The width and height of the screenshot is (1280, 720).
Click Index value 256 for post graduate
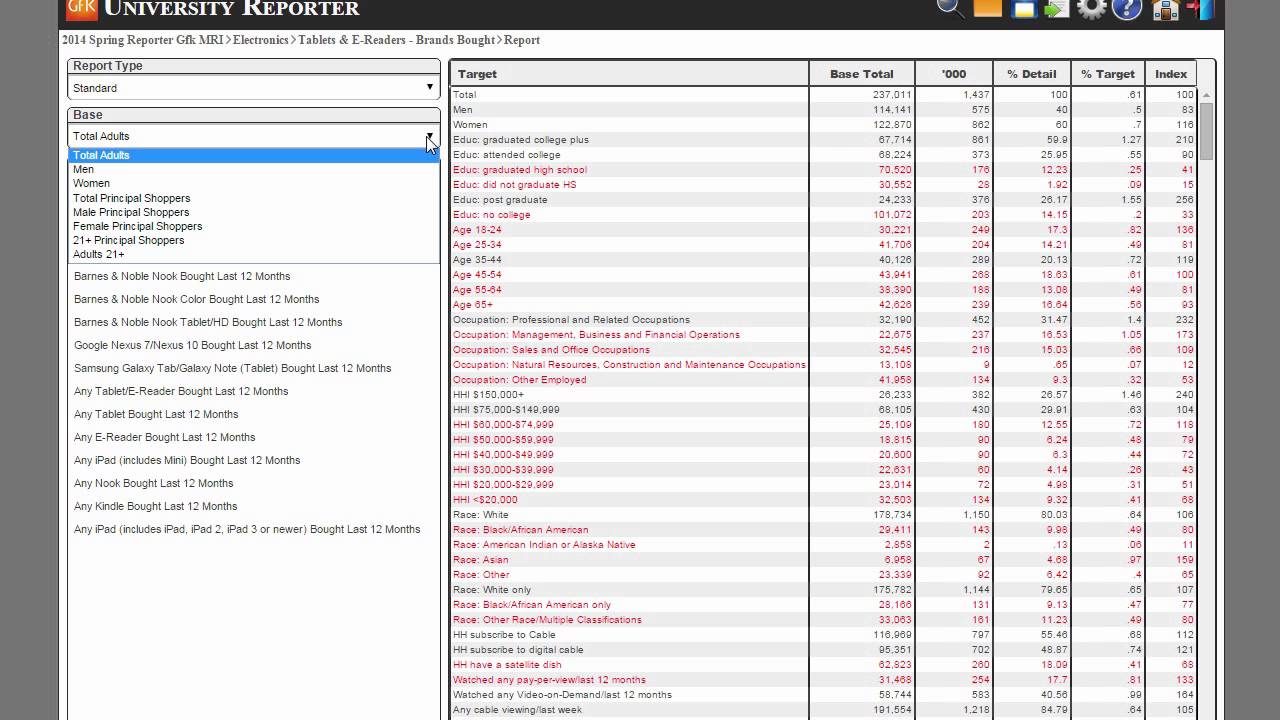point(1185,200)
